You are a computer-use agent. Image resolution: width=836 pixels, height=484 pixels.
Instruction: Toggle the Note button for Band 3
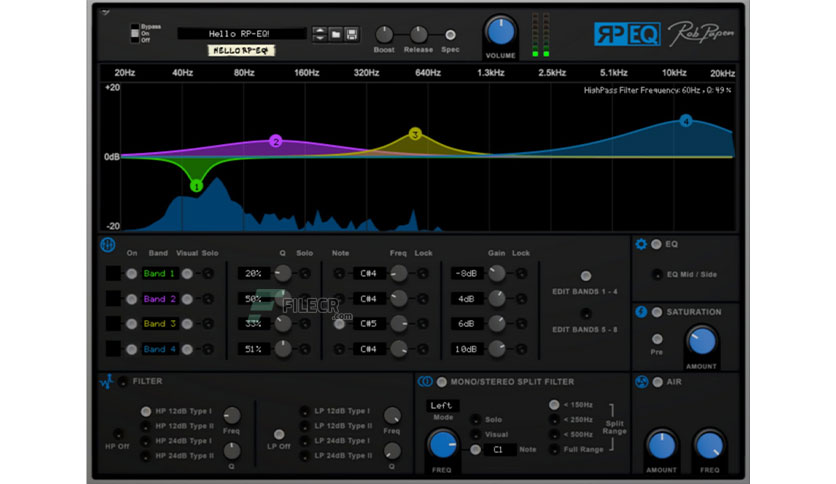tap(339, 324)
